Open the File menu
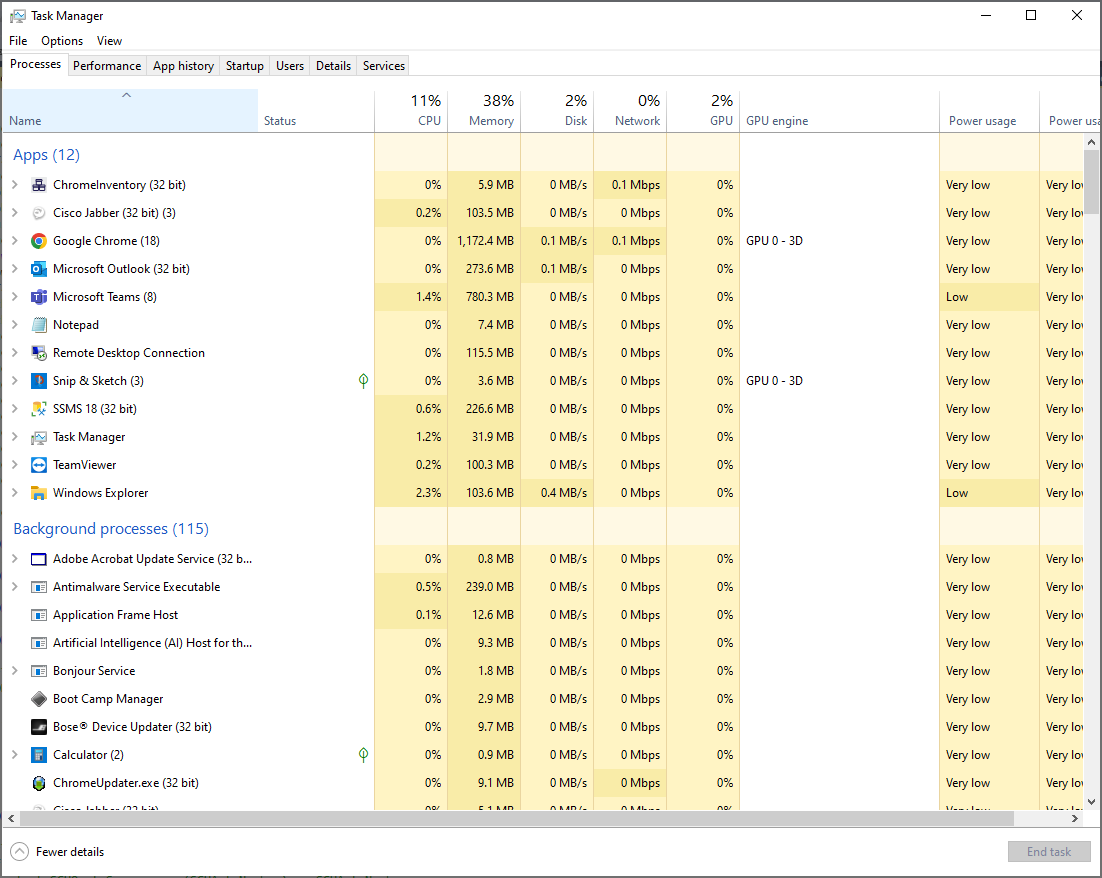The height and width of the screenshot is (878, 1102). pos(18,41)
